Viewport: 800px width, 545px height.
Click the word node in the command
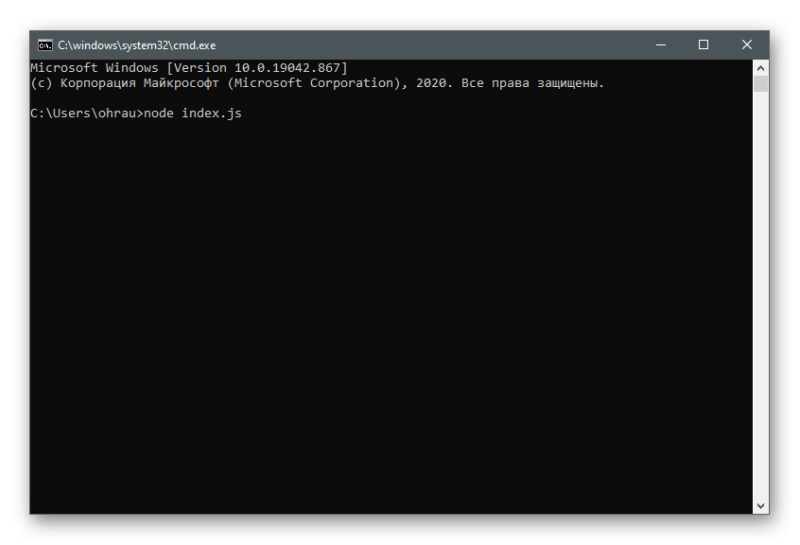click(x=159, y=113)
